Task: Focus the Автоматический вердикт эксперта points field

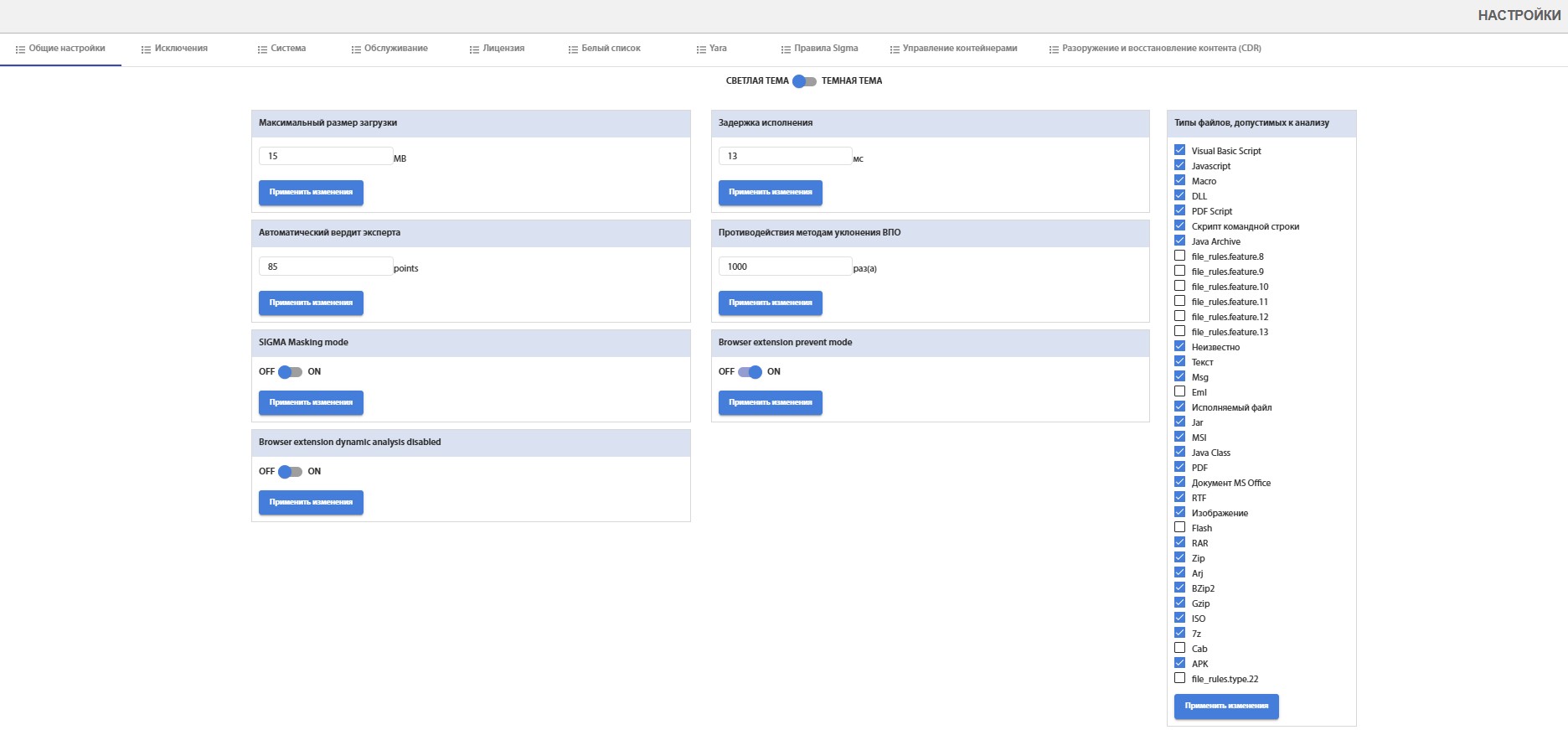Action: pyautogui.click(x=325, y=267)
